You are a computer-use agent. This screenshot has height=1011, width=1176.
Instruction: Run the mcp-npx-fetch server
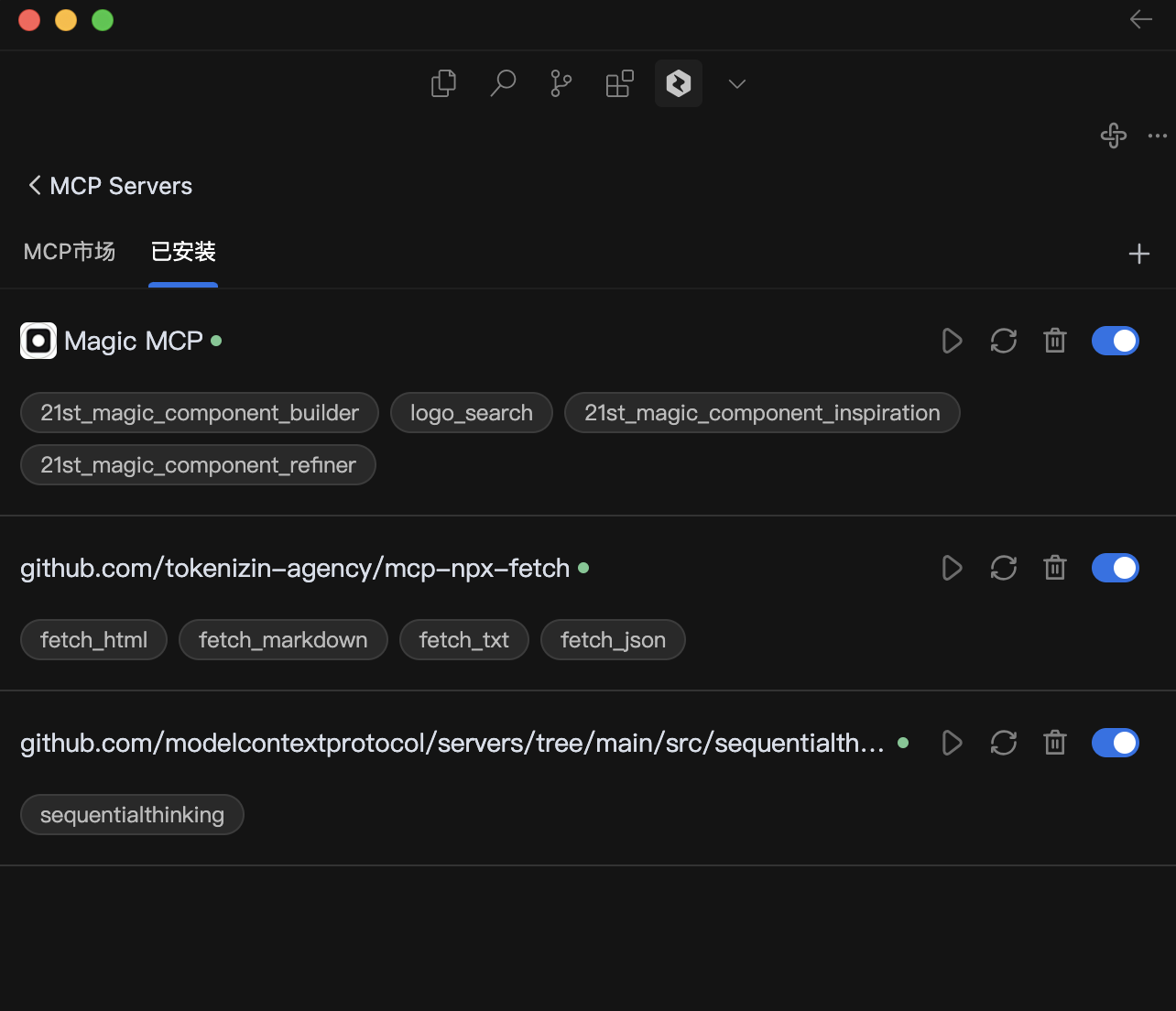click(x=953, y=568)
